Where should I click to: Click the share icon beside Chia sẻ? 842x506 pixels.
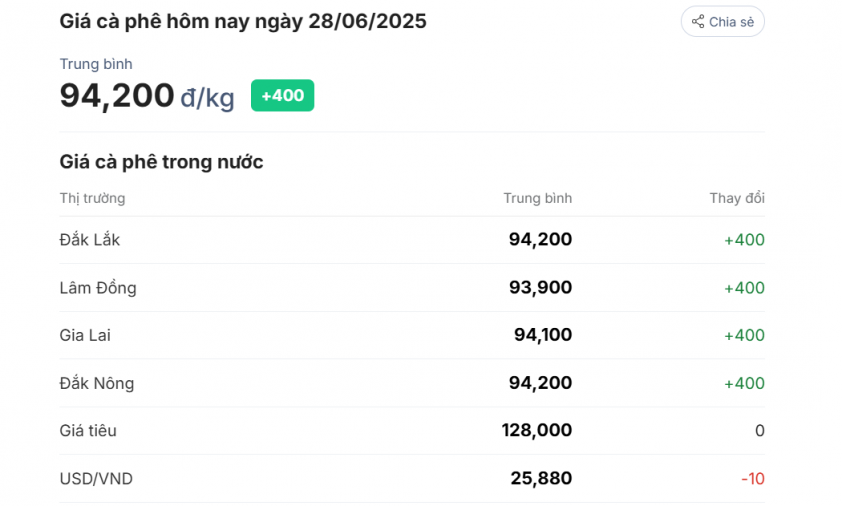[x=698, y=22]
